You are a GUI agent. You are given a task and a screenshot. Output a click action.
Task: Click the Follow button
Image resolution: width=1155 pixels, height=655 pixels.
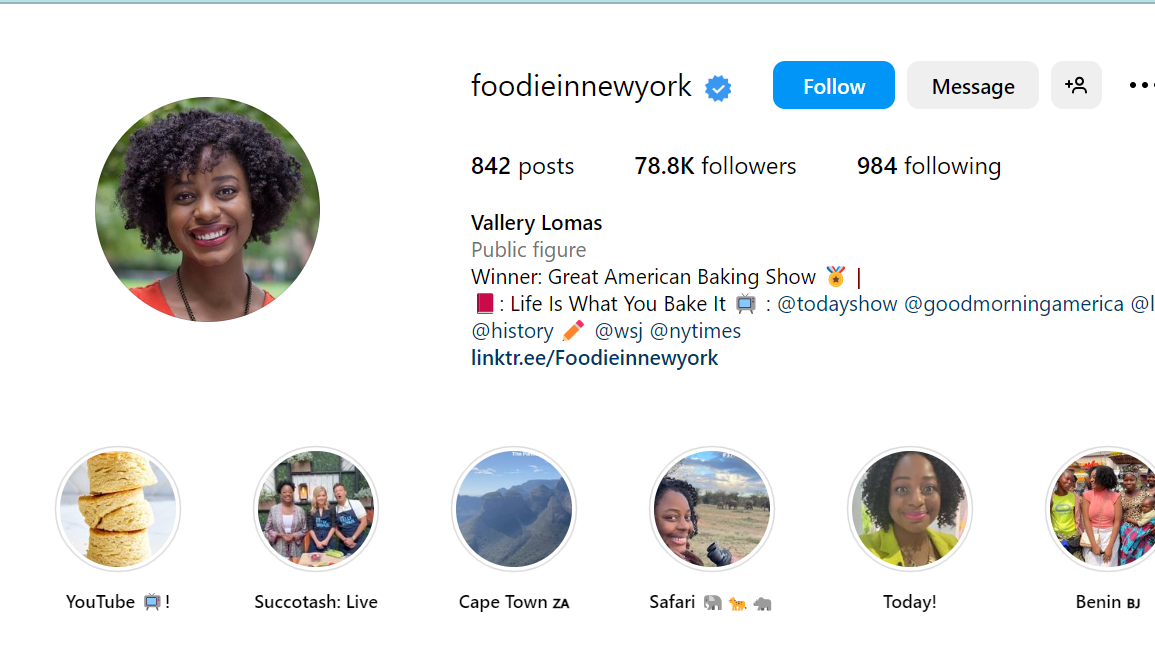(833, 86)
